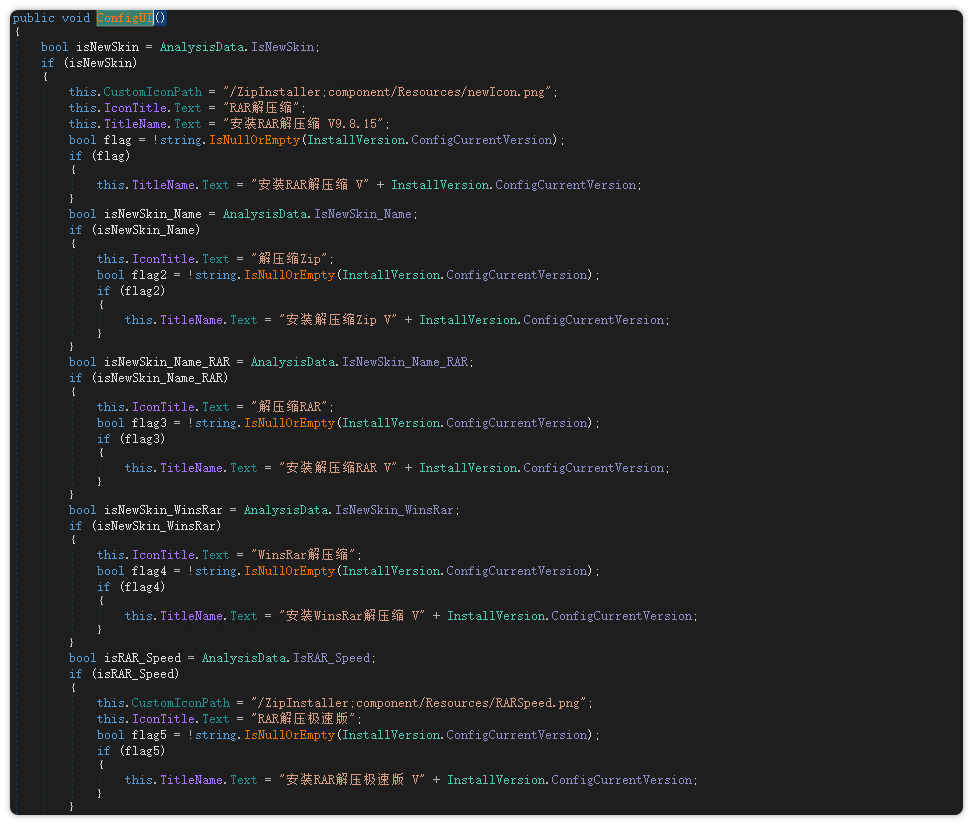Click isNewSkin_WinsRar inside the if condition
Screen dimensions: 973x825
pos(155,526)
